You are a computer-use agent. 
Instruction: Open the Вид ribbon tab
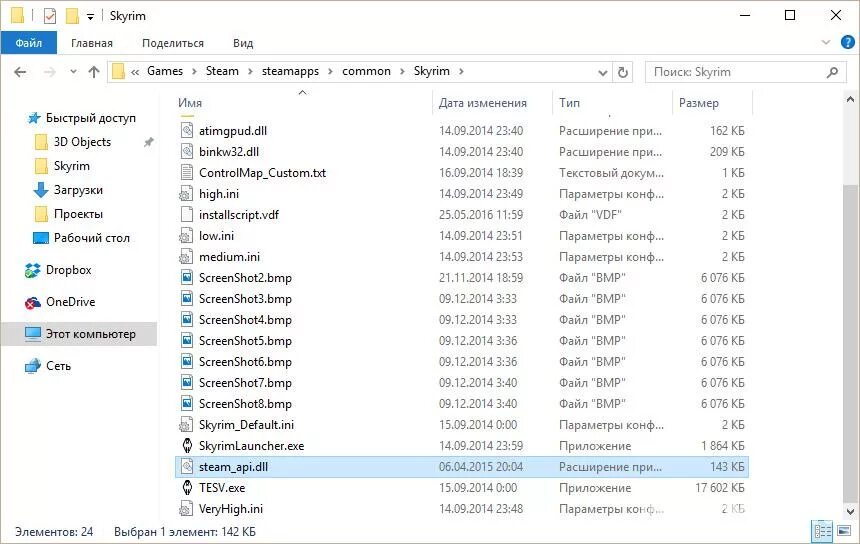click(x=243, y=43)
